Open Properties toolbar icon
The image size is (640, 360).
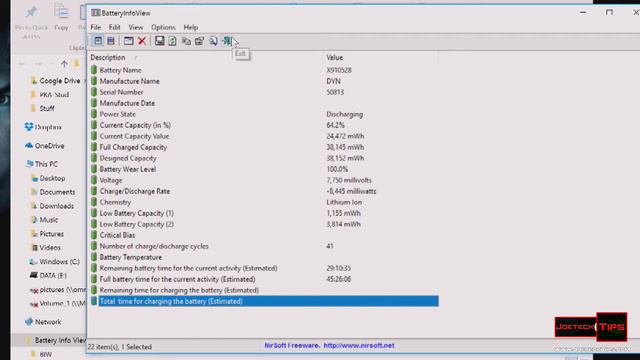[x=199, y=40]
